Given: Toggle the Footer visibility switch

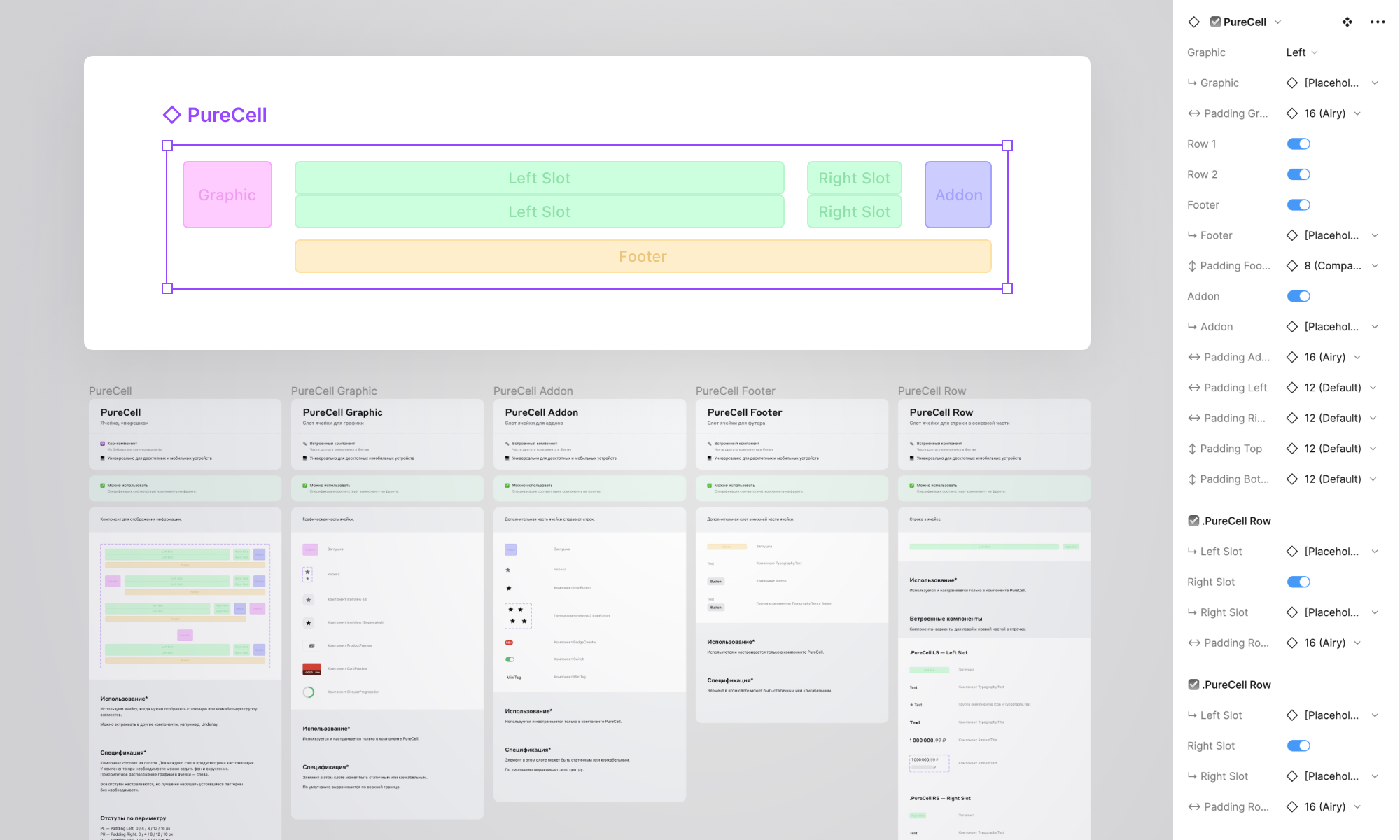Looking at the screenshot, I should point(1299,204).
